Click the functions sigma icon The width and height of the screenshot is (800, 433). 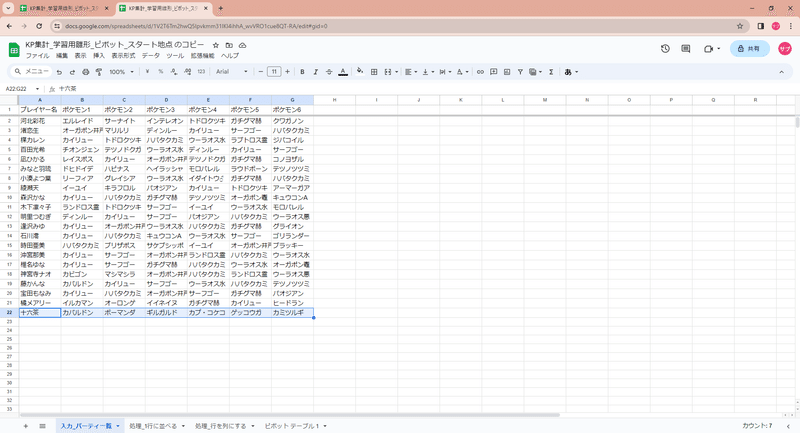pyautogui.click(x=551, y=72)
